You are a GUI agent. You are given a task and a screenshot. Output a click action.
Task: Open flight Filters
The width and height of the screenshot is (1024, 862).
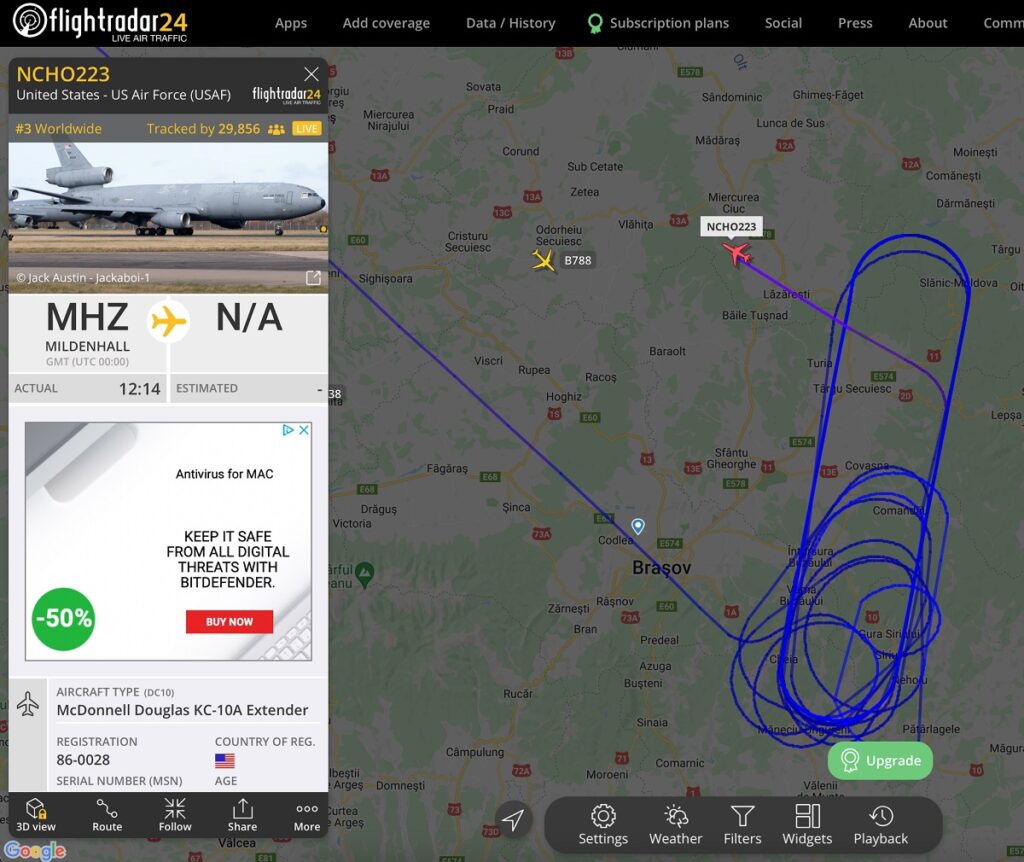(x=743, y=825)
